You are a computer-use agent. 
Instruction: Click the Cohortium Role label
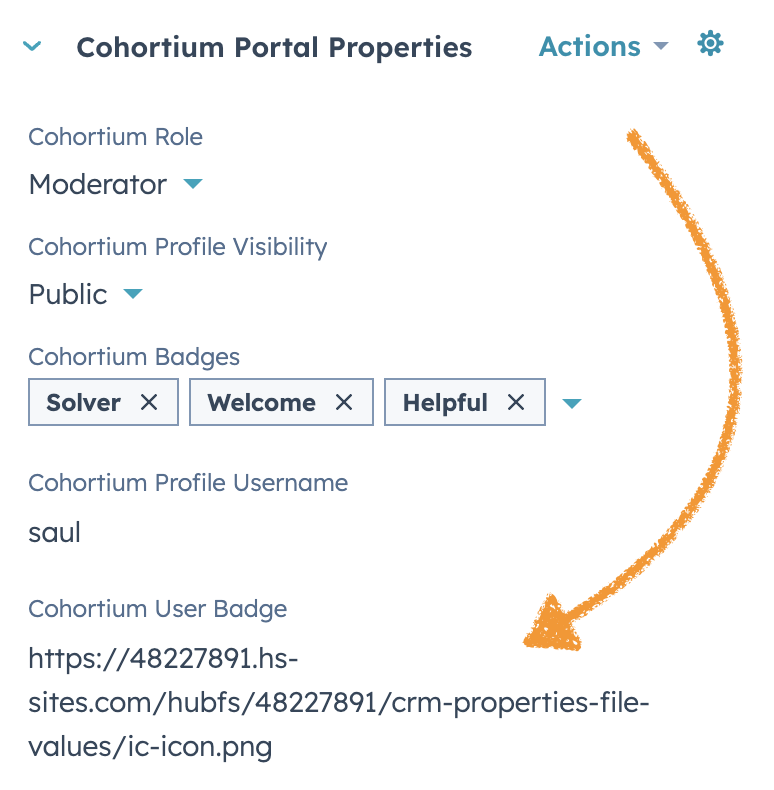[115, 137]
